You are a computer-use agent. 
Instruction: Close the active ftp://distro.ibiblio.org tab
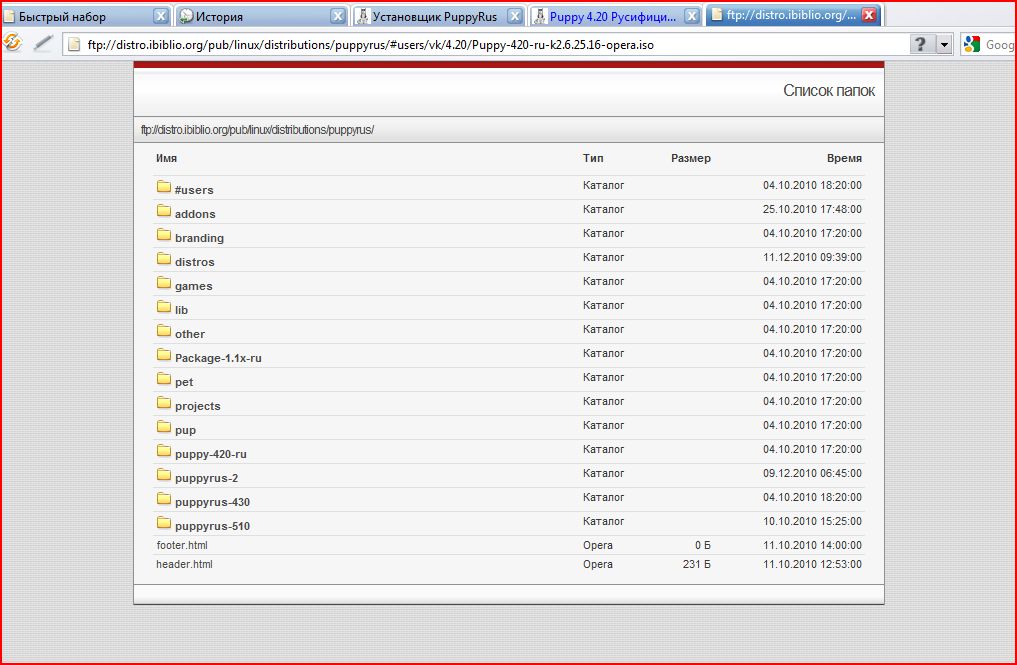coord(869,15)
